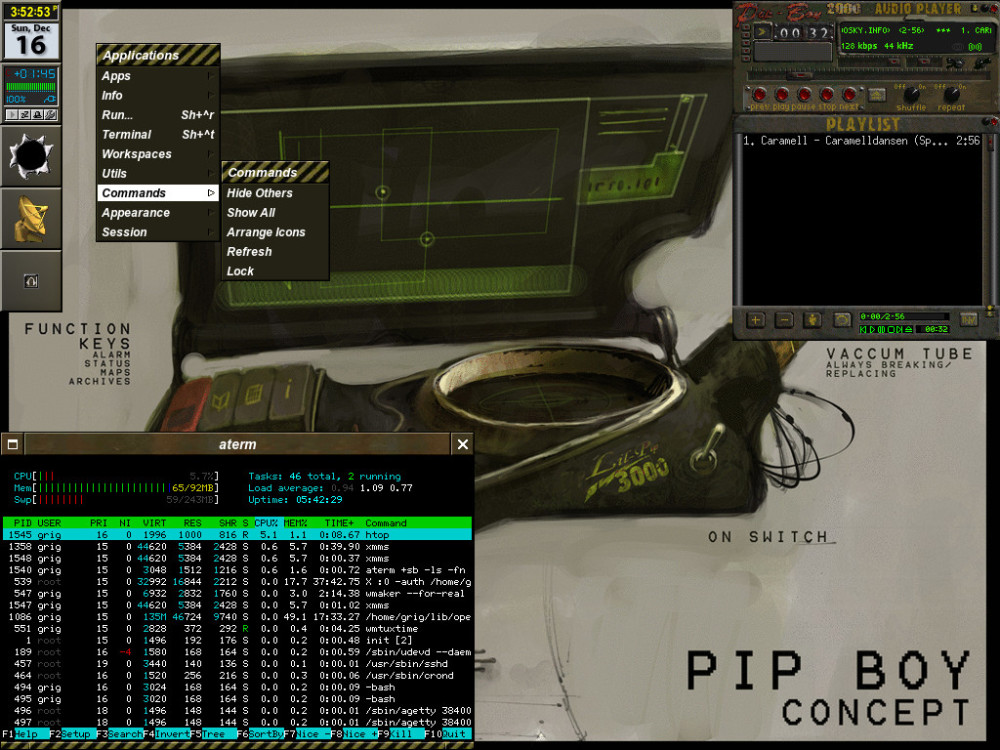Toggle the playlist icon in audio player
Screen dimensions: 1000x750
pyautogui.click(x=983, y=62)
